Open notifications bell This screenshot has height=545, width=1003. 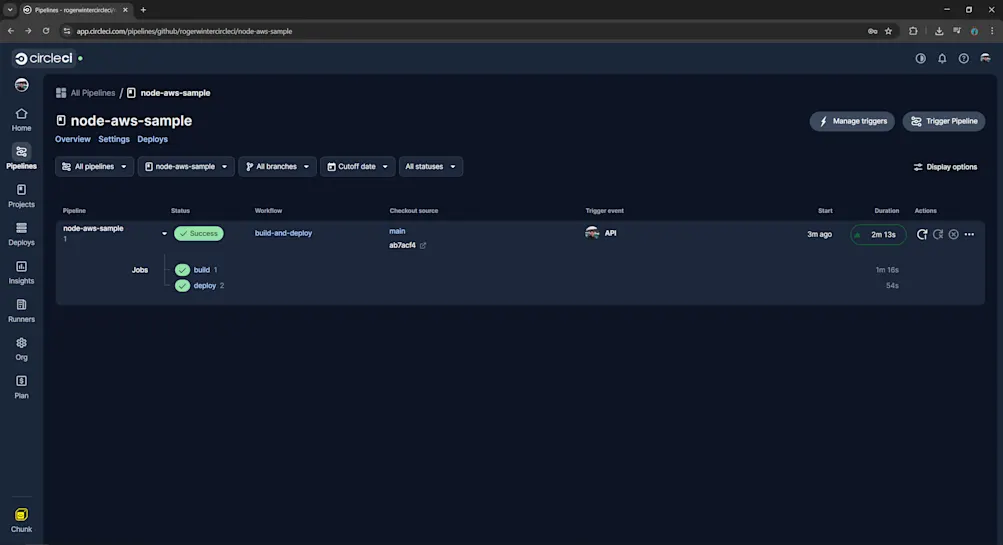click(x=942, y=58)
